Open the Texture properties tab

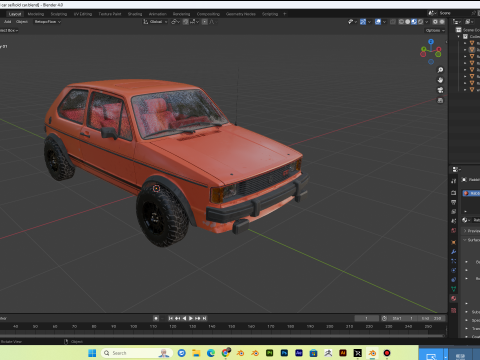click(454, 310)
